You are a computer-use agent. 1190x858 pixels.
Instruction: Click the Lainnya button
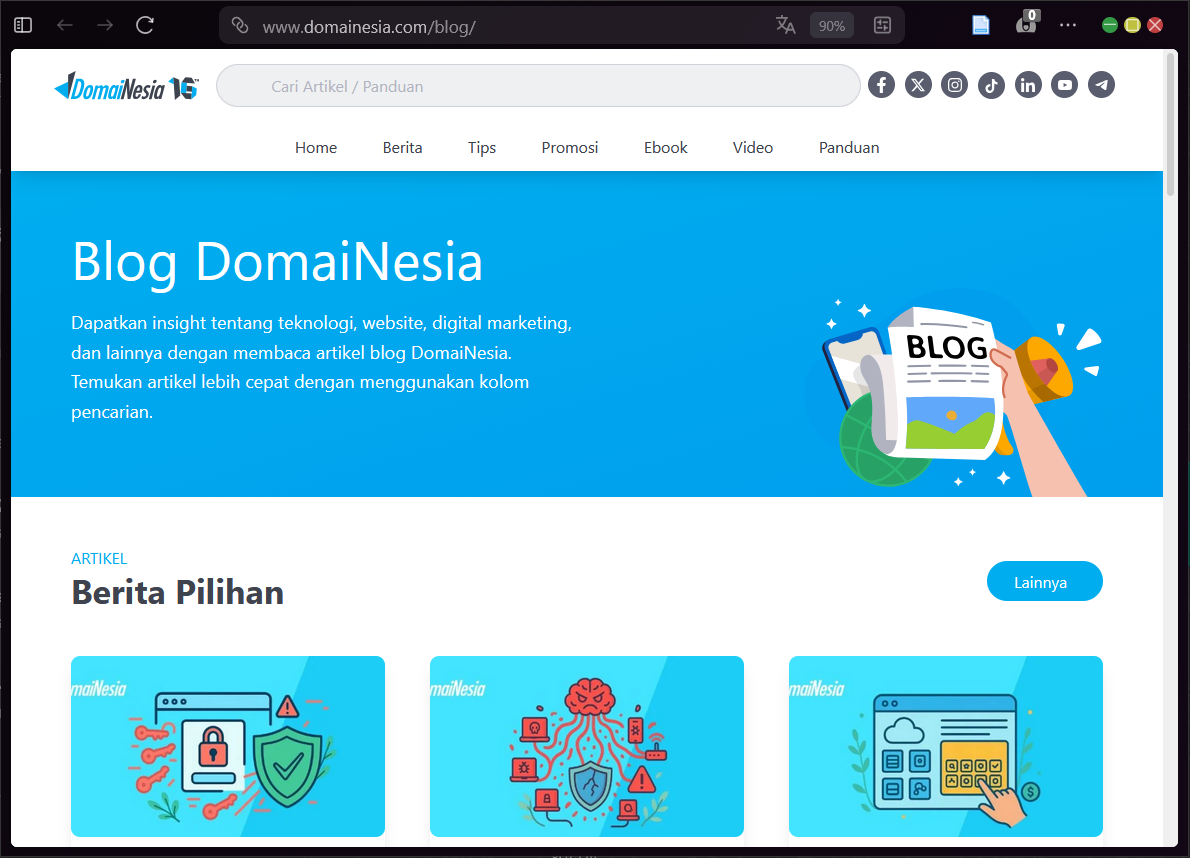(1044, 581)
